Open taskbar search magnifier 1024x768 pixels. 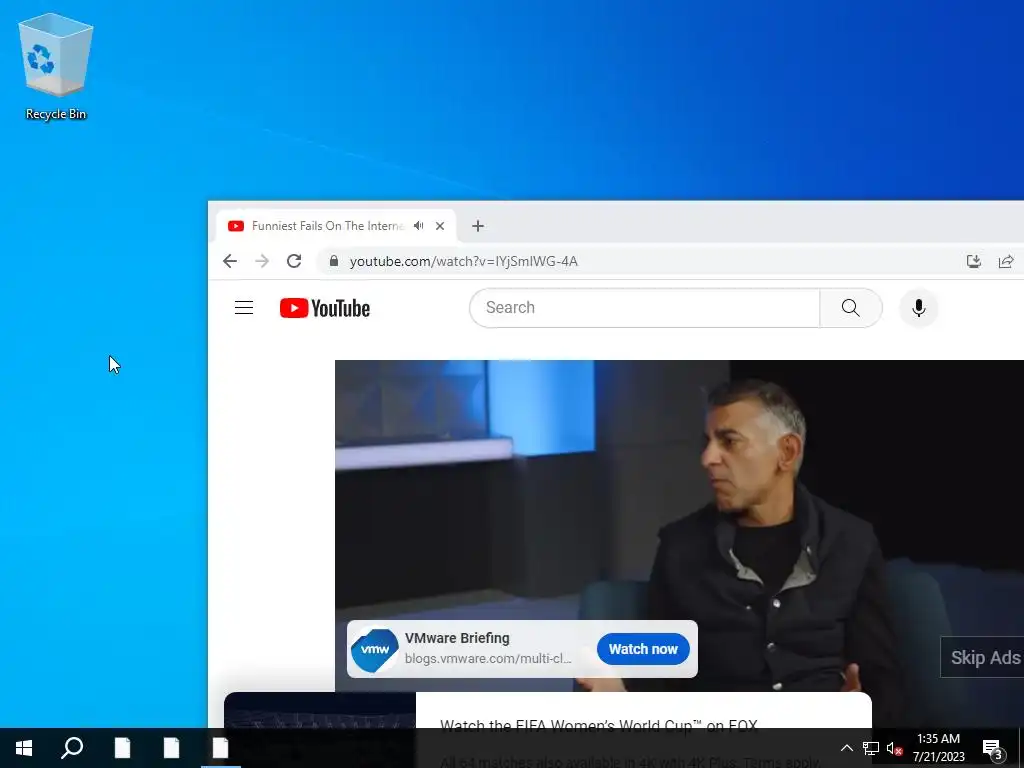coord(72,748)
